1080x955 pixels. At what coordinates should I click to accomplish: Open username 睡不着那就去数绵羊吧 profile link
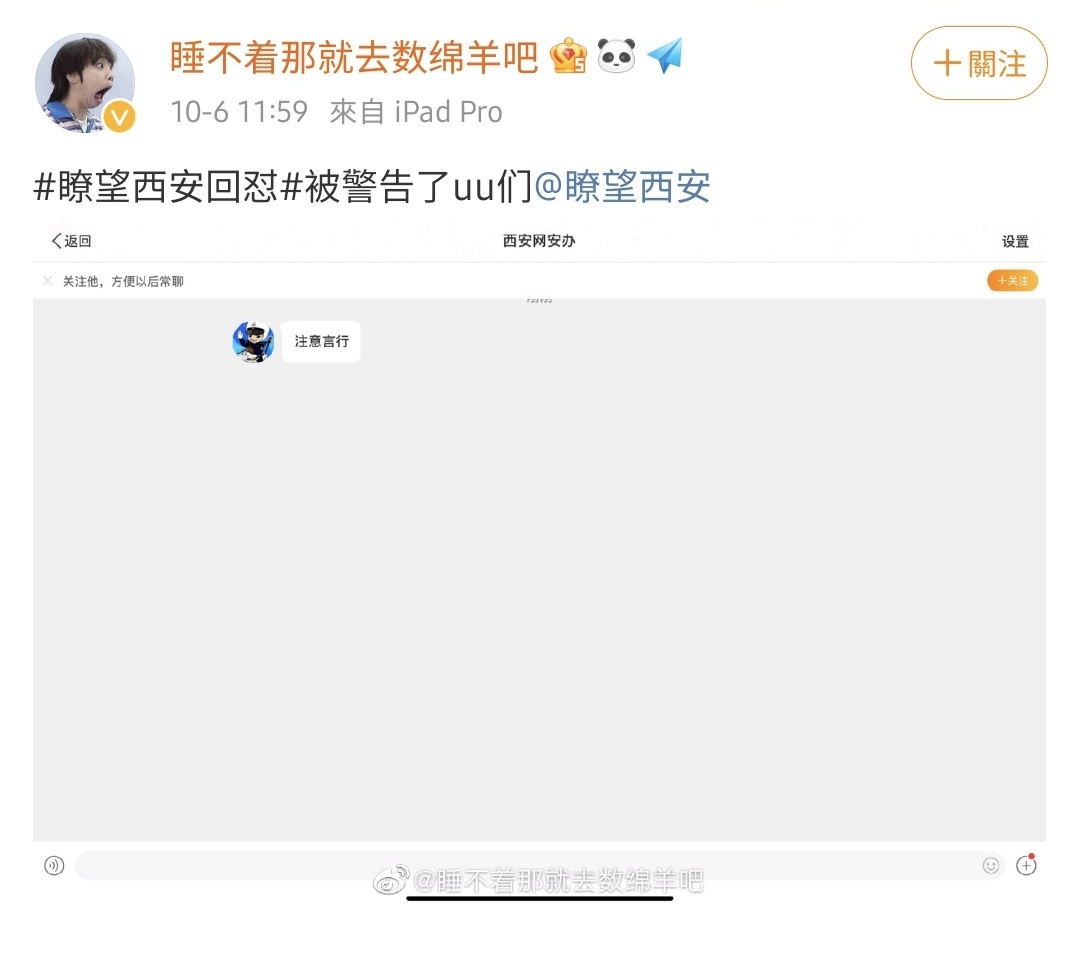[354, 57]
